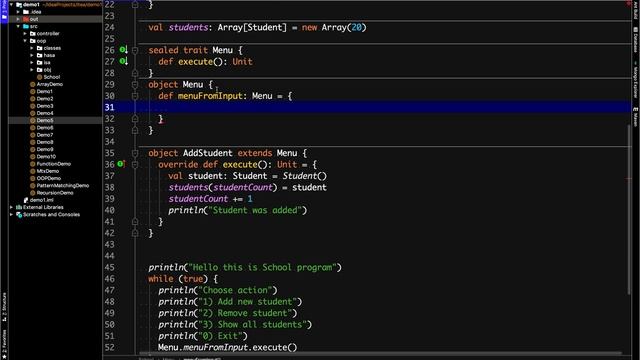
Task: Open OOPDemo from the project tree
Action: (49, 178)
